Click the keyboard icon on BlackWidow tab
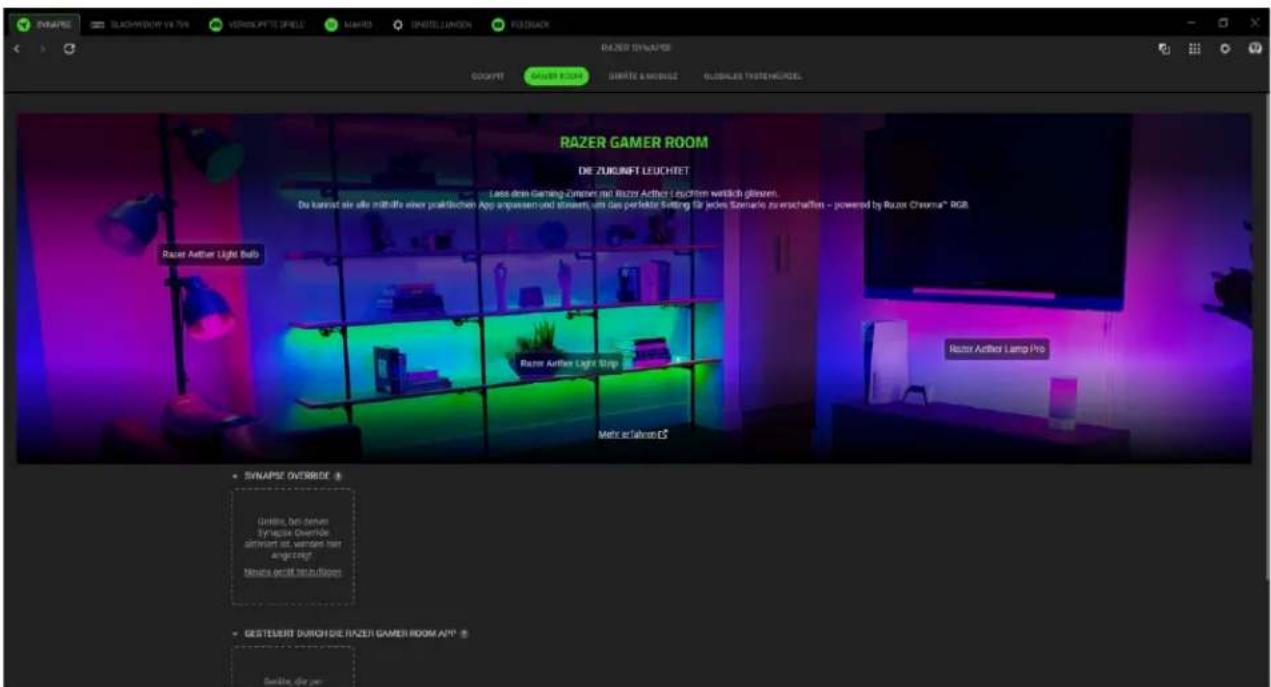This screenshot has height=687, width=1271. 98,23
